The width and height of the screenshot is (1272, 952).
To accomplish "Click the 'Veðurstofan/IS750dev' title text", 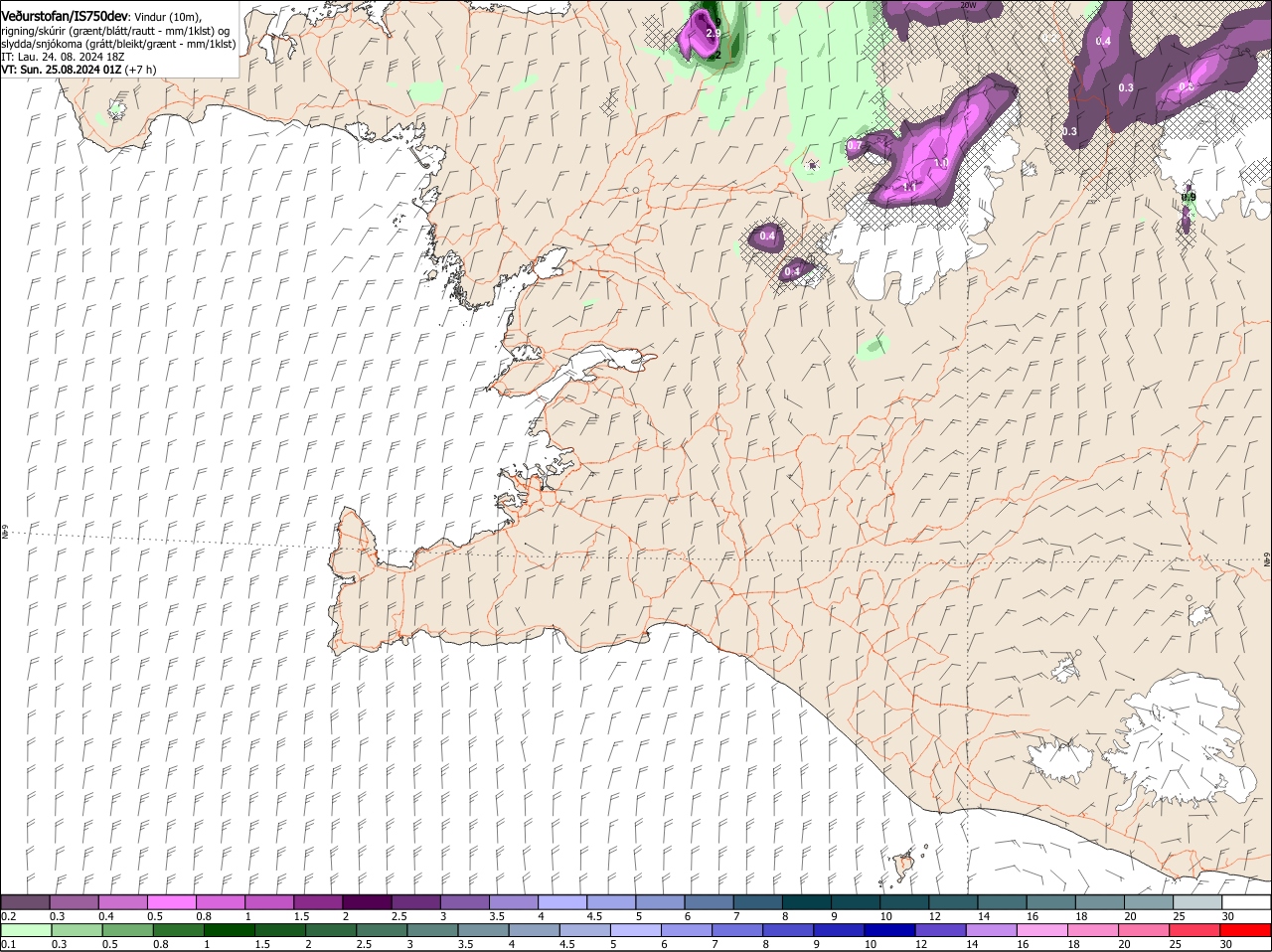I will pos(66,15).
